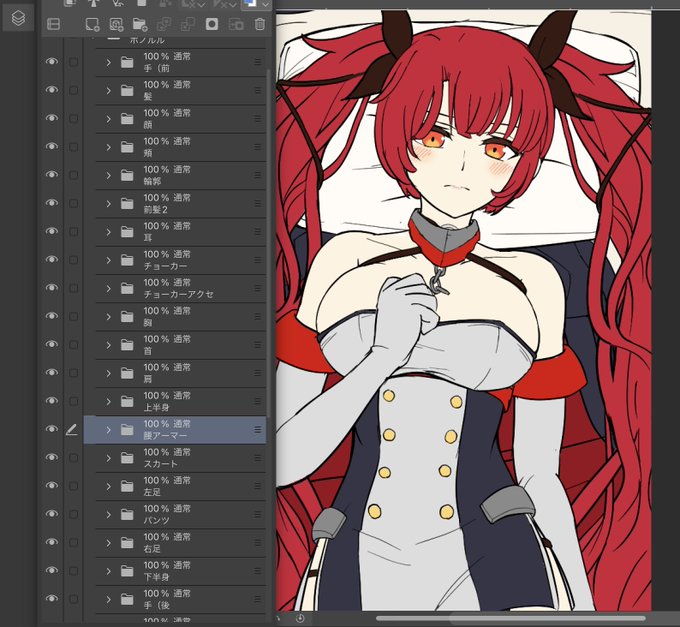Create a layer mask

pyautogui.click(x=212, y=24)
